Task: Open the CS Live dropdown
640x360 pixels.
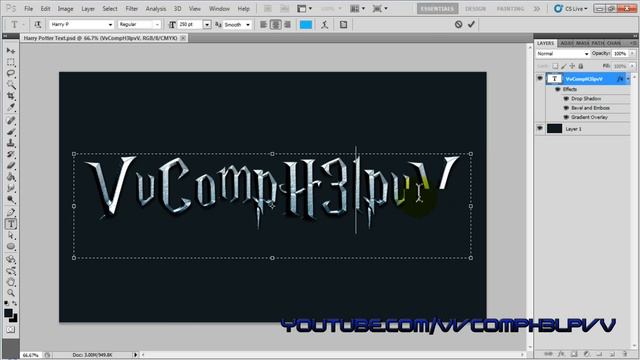Action: pos(571,9)
